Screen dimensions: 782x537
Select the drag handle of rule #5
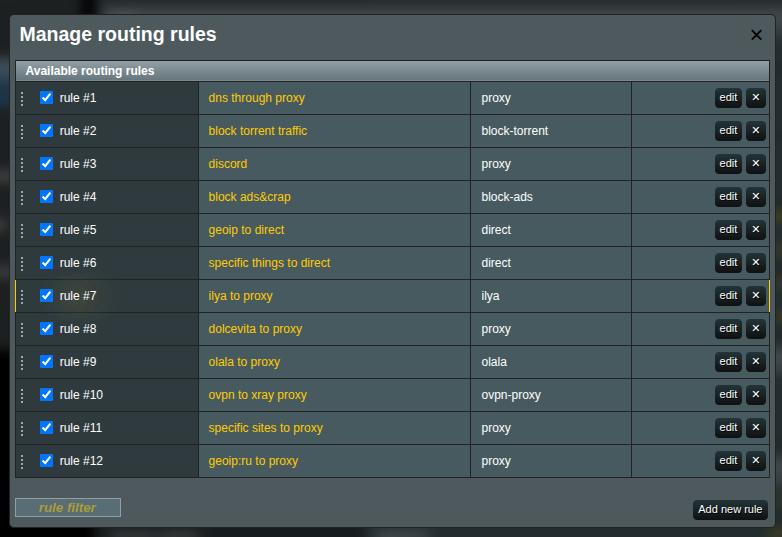(x=22, y=230)
